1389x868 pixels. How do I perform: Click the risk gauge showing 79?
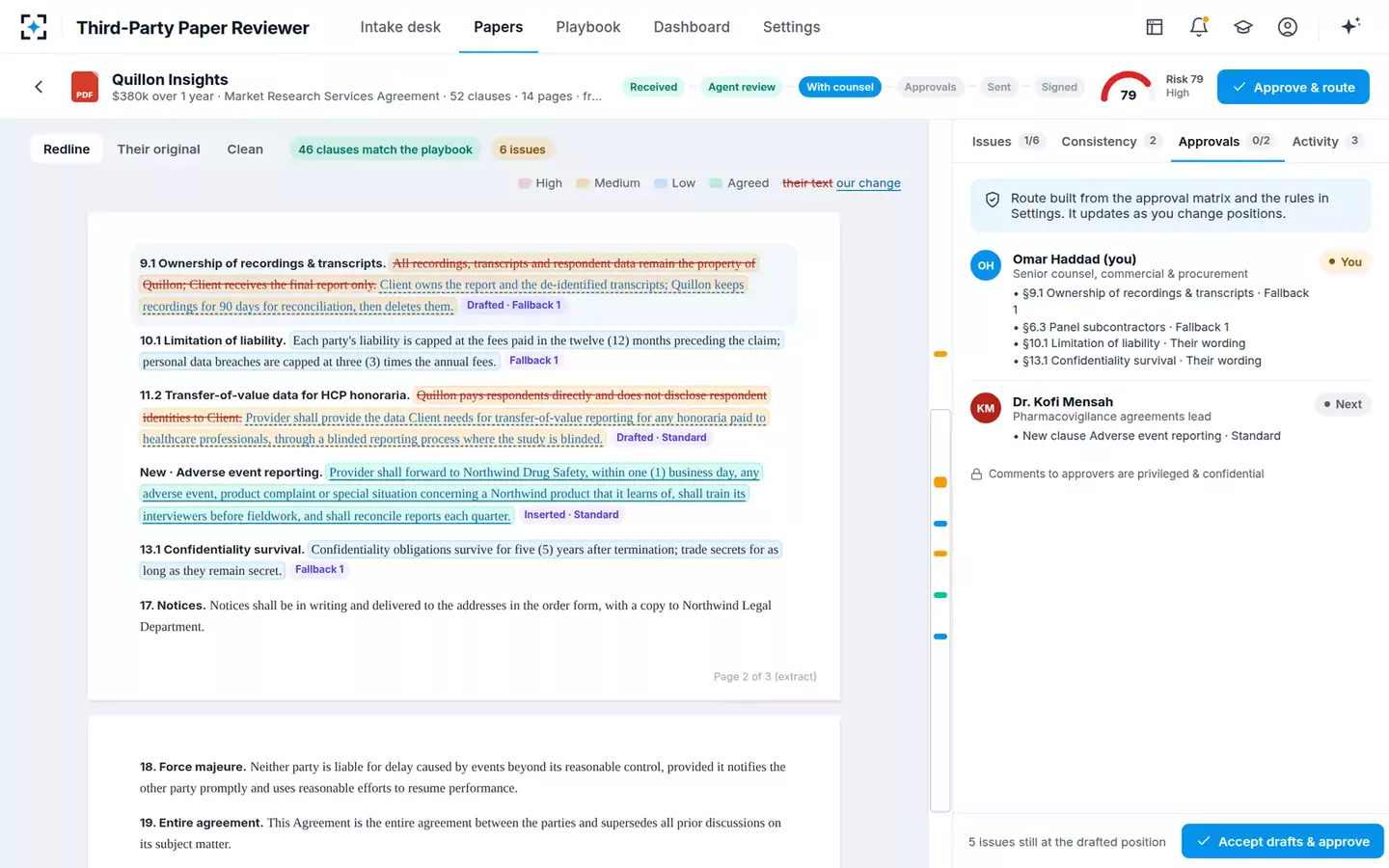tap(1128, 88)
